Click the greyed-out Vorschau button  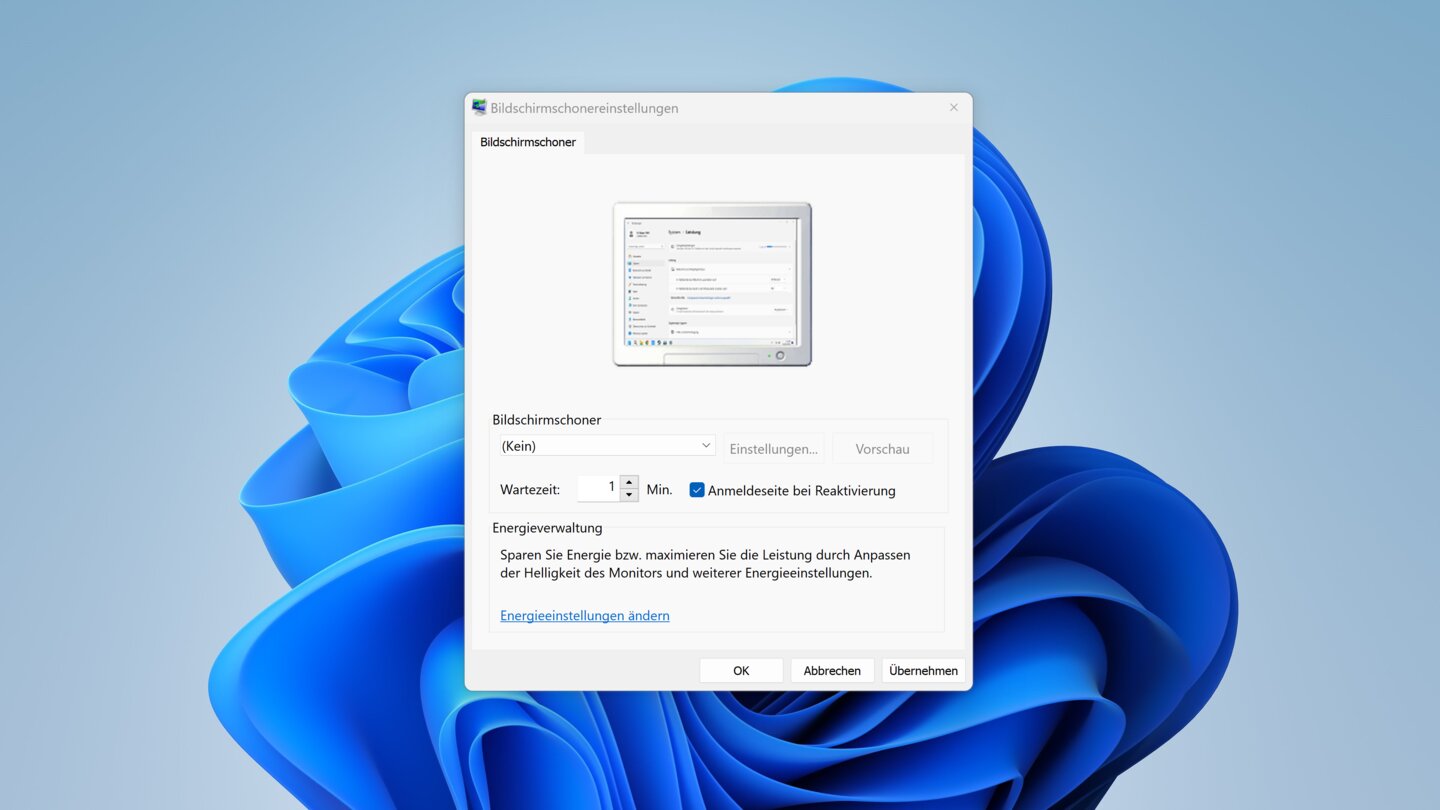882,449
